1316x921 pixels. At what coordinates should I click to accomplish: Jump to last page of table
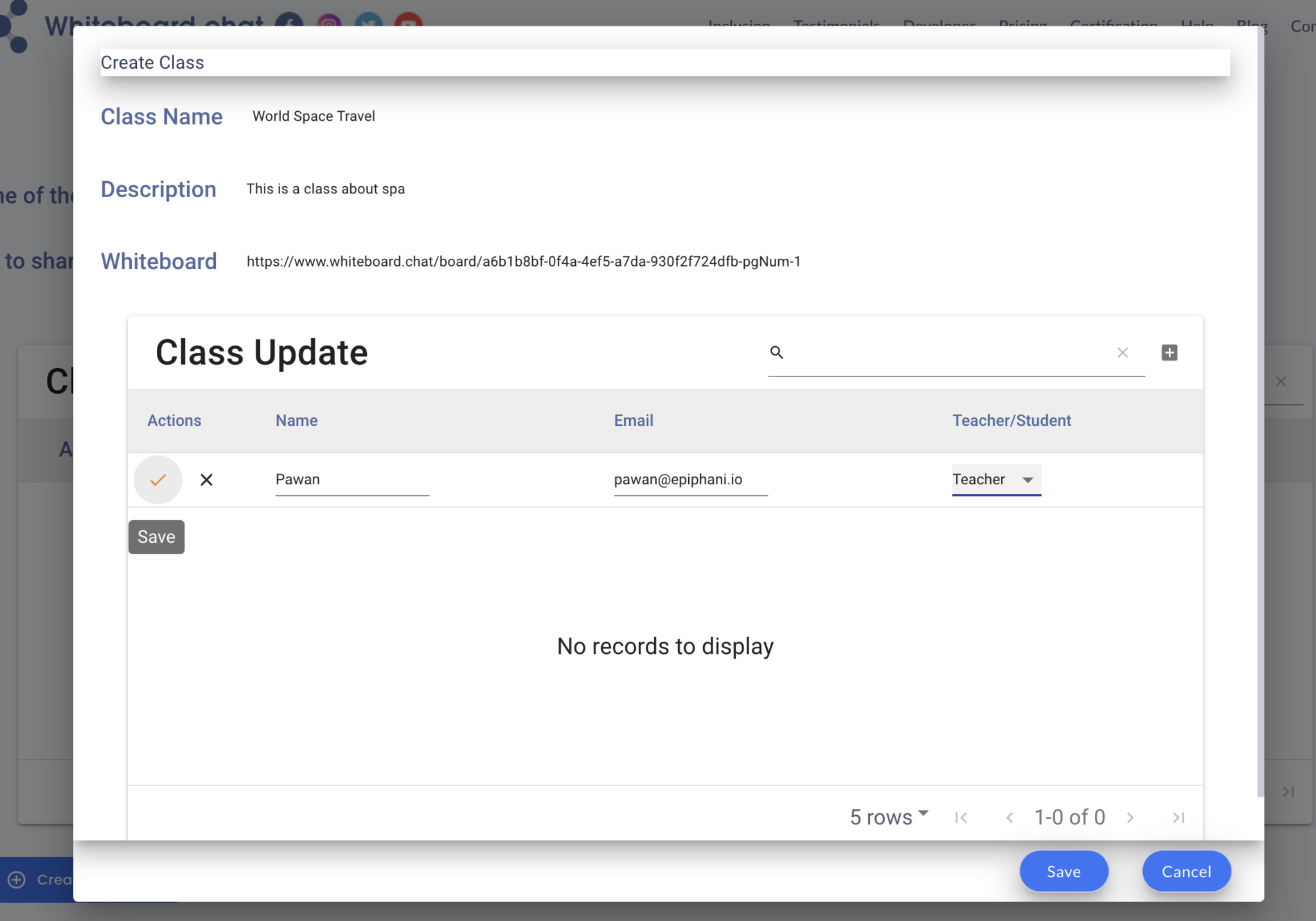(x=1178, y=818)
